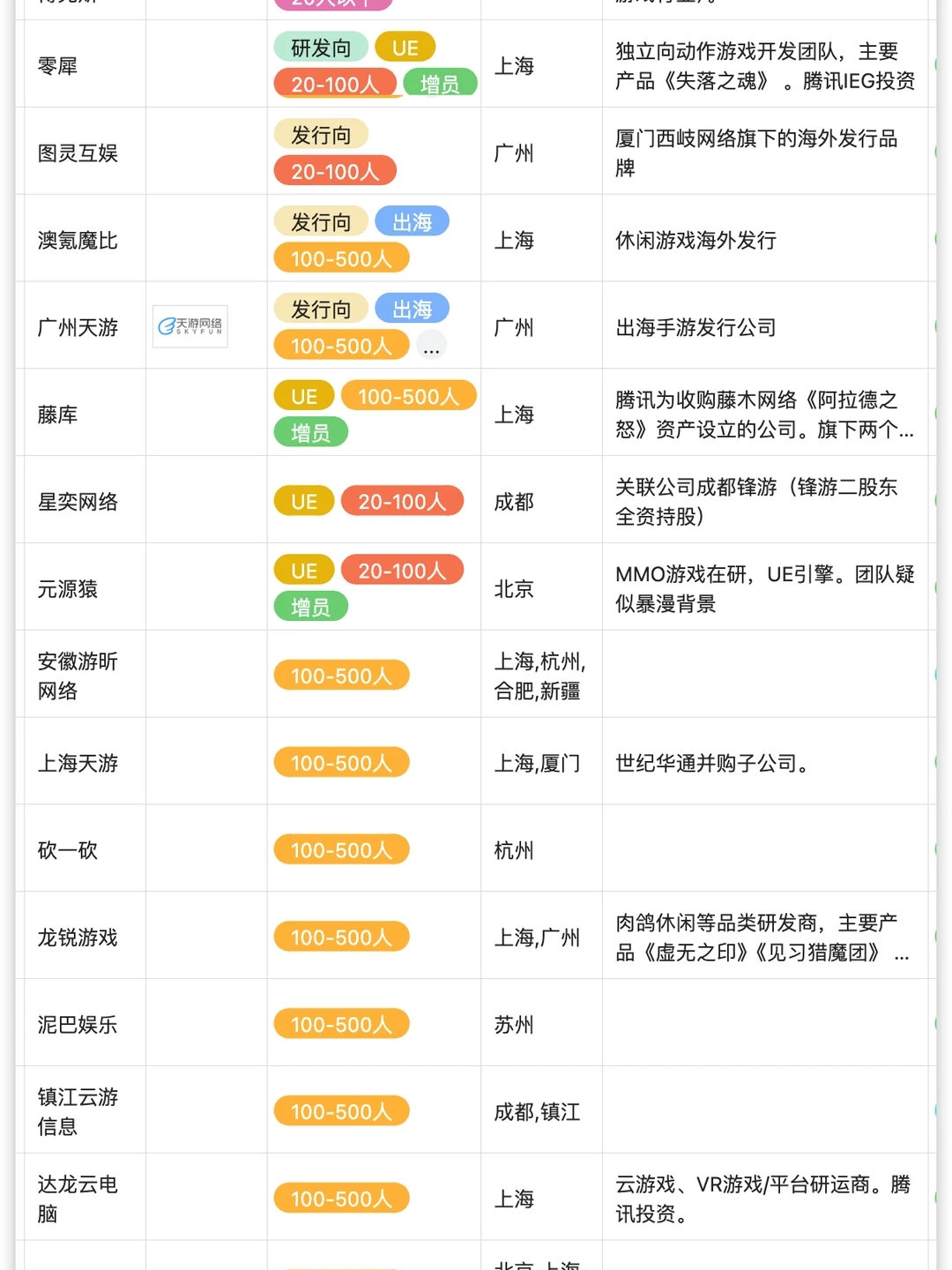
Task: Click the city cell 上海,杭州,合肥,新疆
Action: tap(539, 676)
